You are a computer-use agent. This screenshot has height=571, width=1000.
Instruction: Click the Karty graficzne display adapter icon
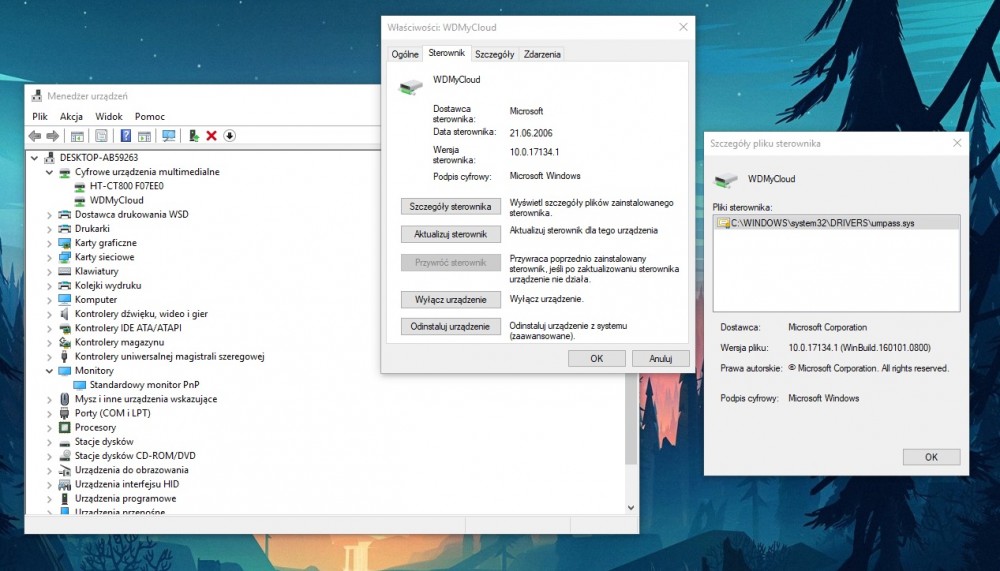point(64,243)
